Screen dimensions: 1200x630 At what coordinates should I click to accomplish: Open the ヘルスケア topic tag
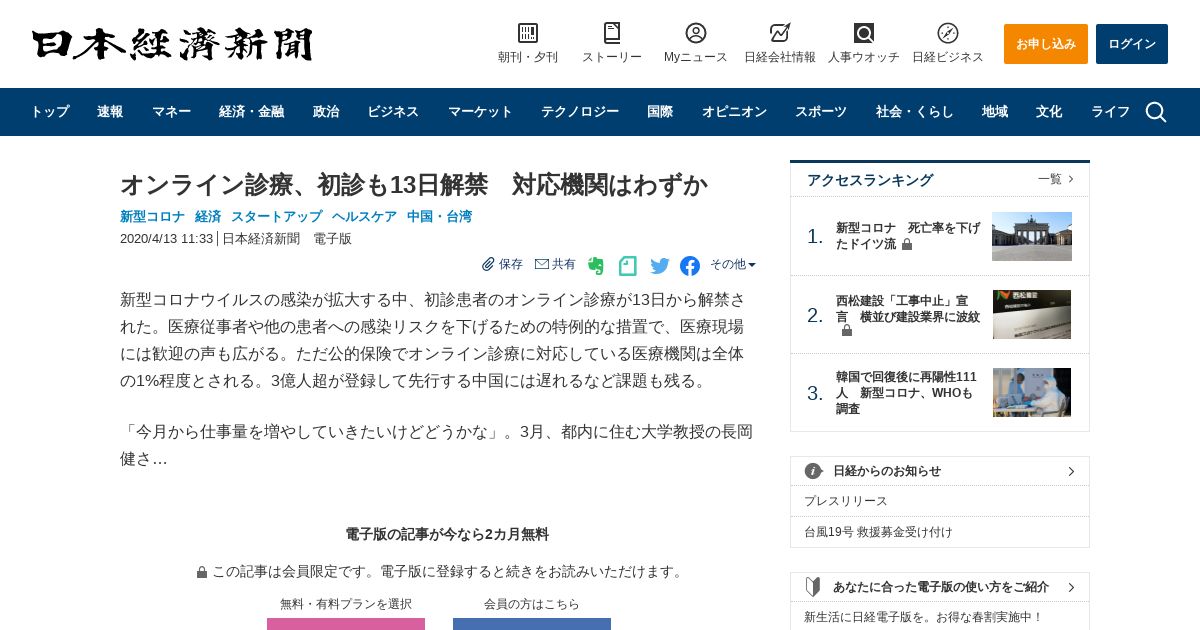point(365,216)
